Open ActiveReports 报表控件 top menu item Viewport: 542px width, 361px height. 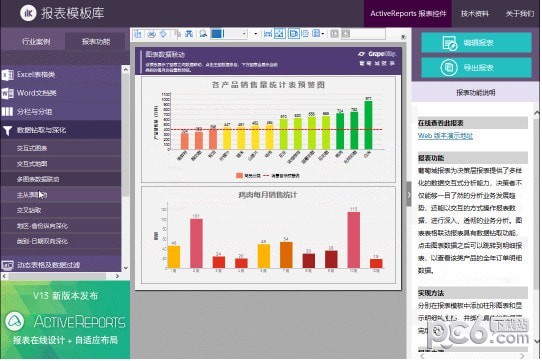408,13
